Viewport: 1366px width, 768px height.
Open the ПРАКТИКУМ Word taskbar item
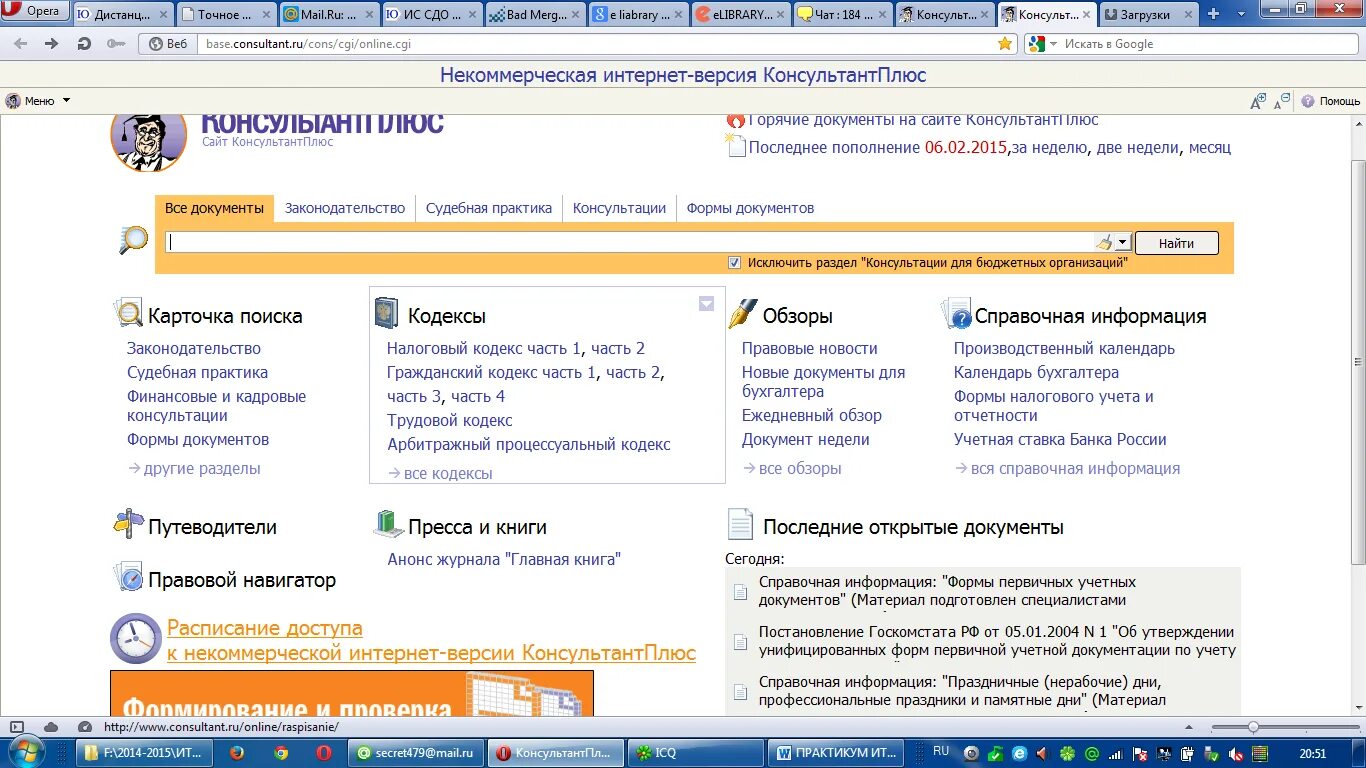click(838, 753)
